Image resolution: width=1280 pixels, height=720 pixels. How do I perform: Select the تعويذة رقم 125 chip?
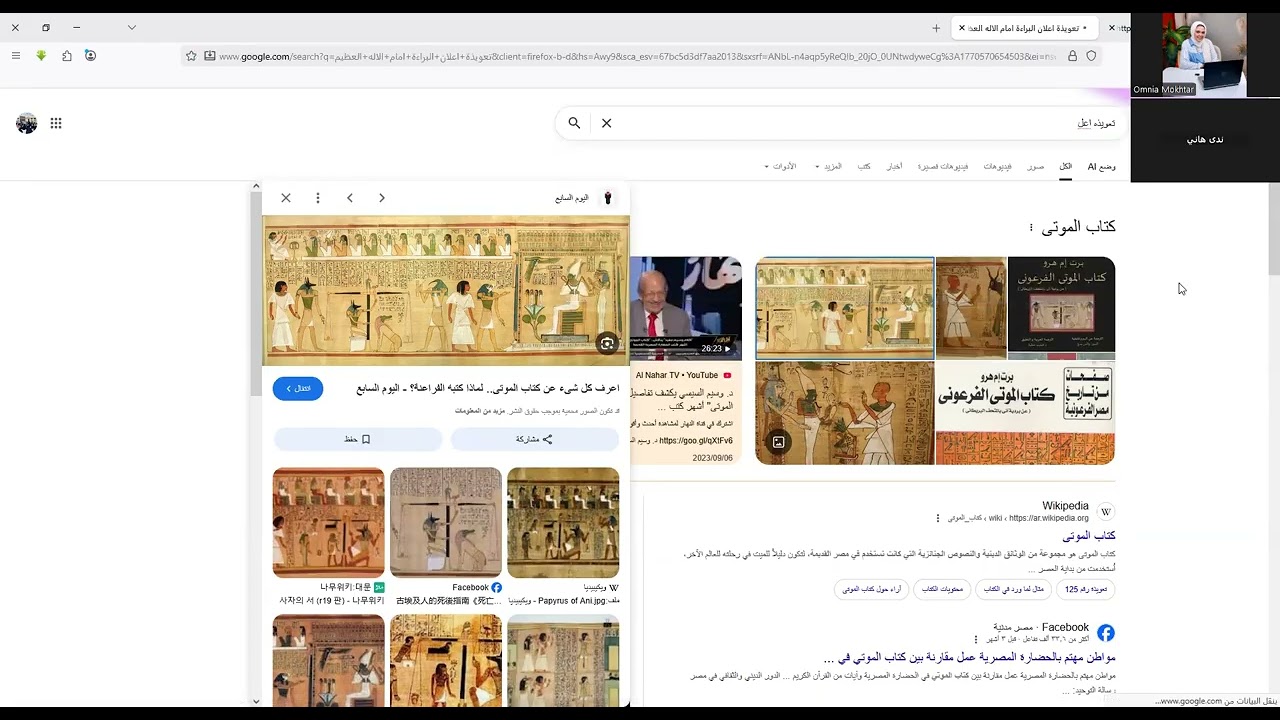(1085, 589)
